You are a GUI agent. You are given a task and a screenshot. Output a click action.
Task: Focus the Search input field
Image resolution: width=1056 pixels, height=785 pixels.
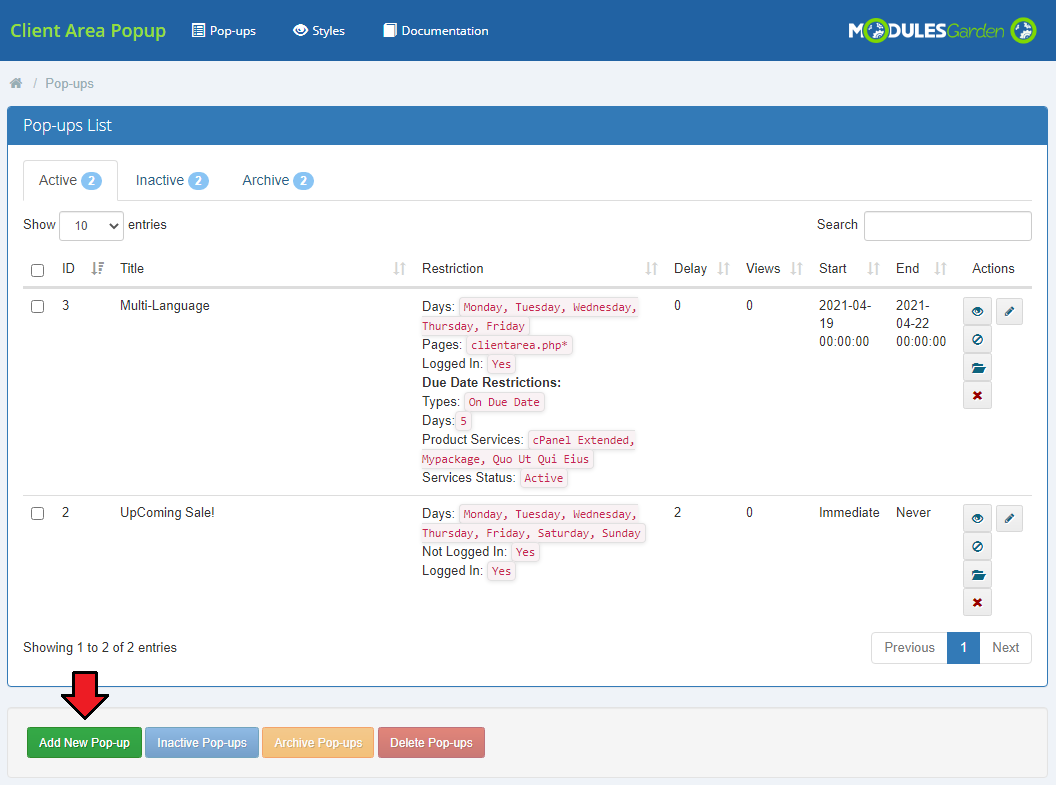click(x=948, y=226)
